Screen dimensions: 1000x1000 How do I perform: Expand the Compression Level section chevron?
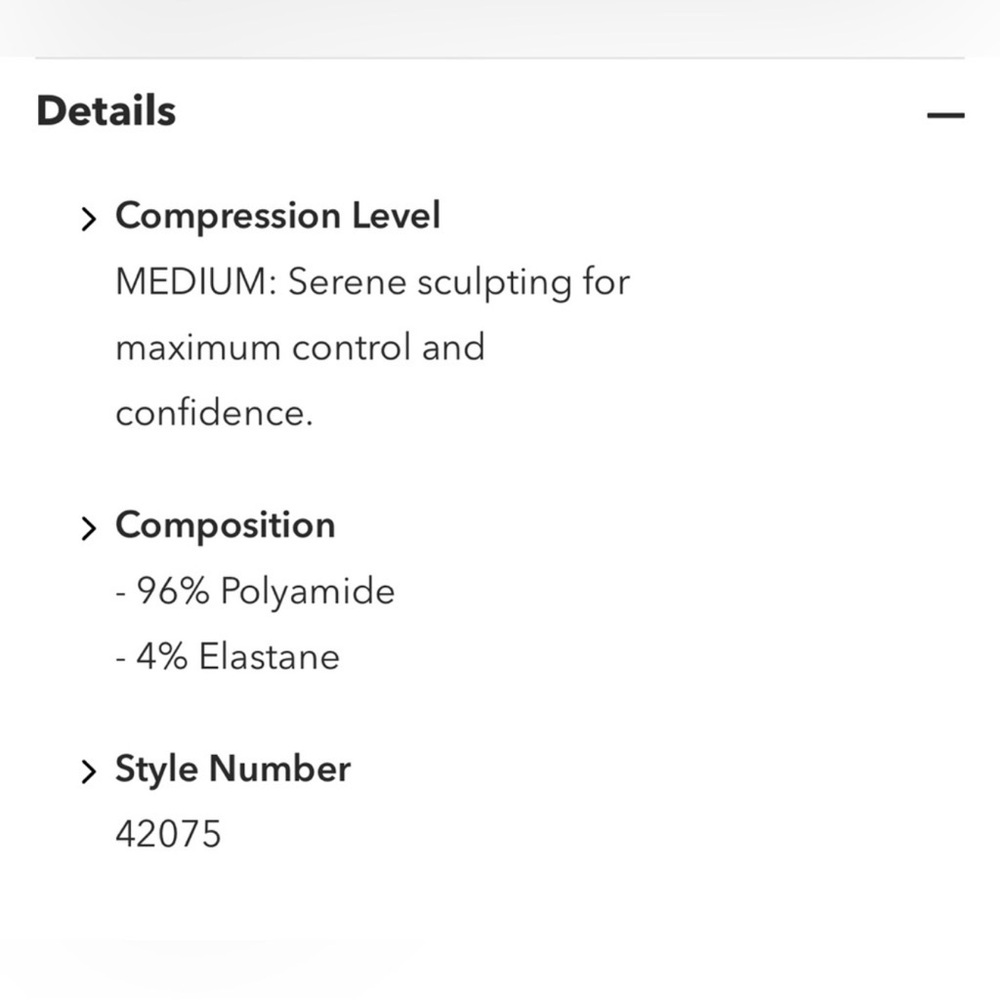[89, 218]
